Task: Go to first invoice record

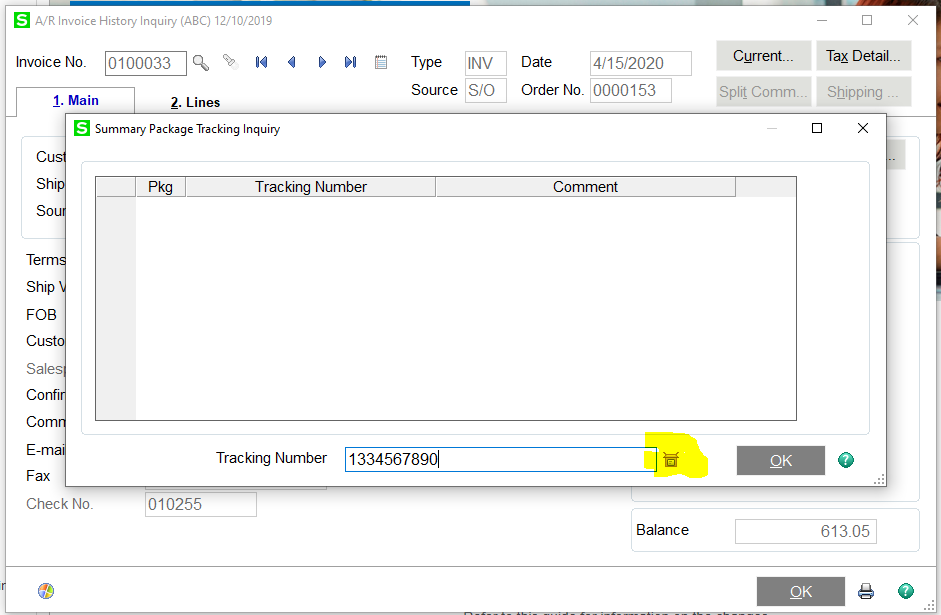Action: 261,62
